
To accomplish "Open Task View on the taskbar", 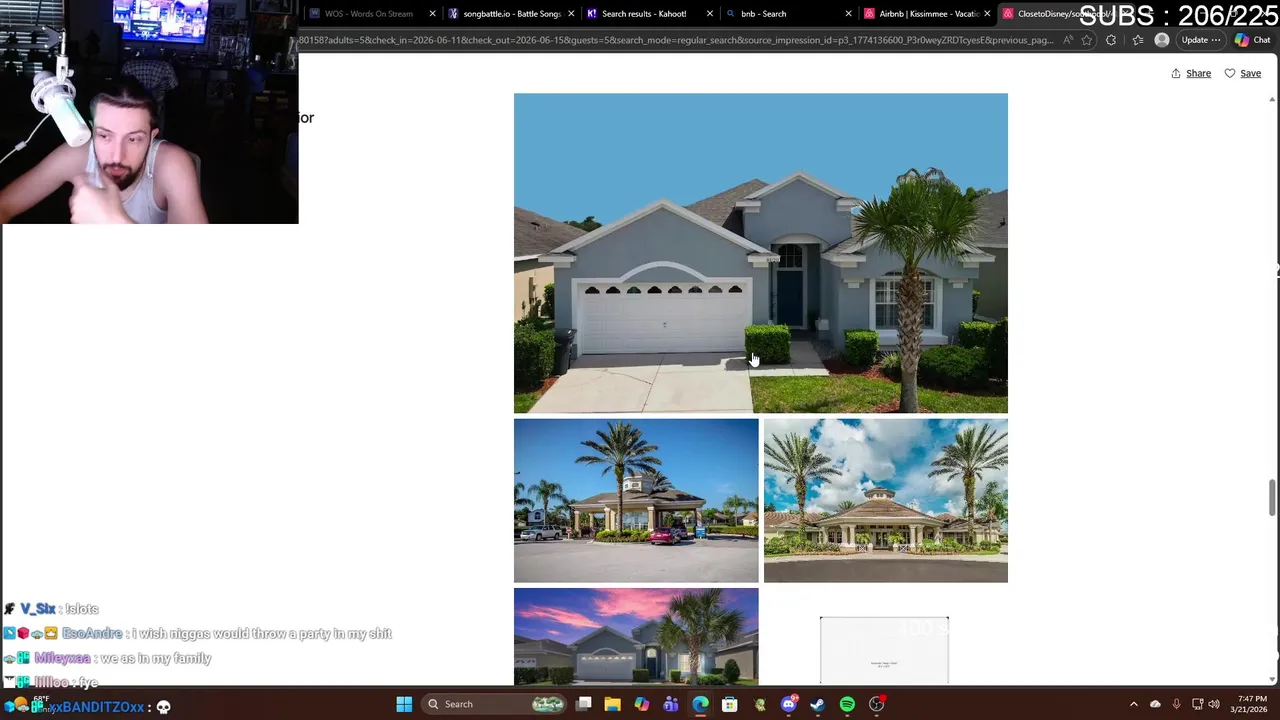I will tap(584, 704).
